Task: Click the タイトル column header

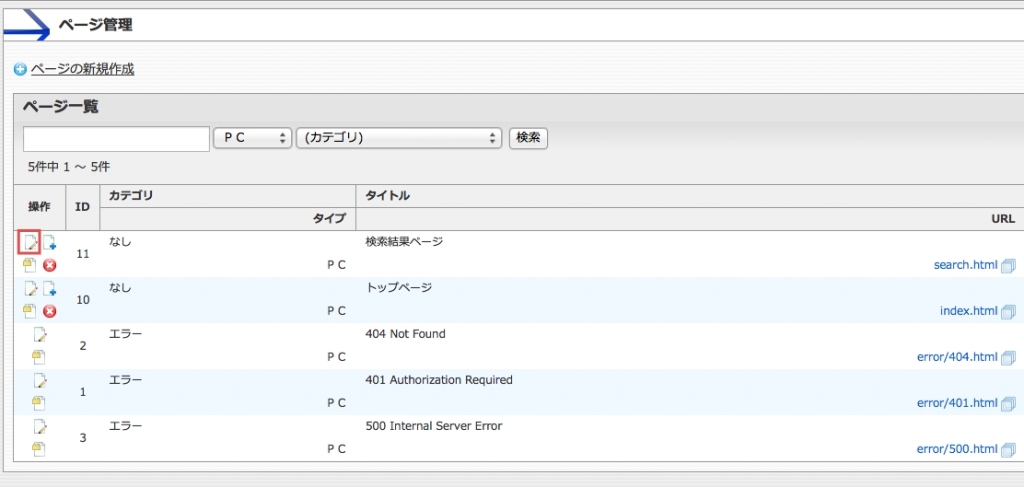Action: coord(388,195)
